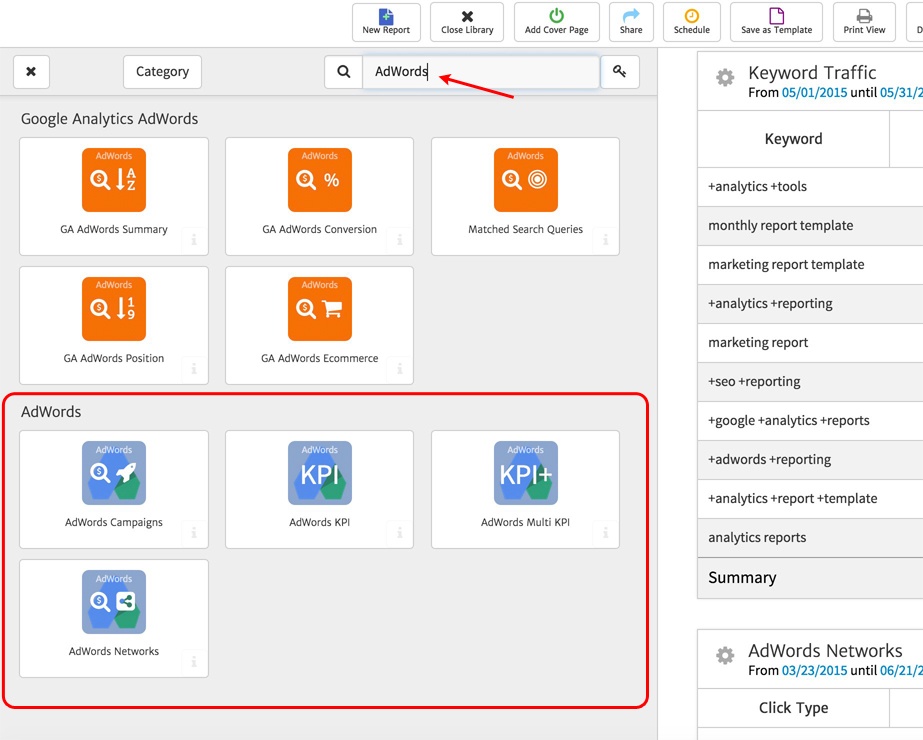Open options menu on AdWords Campaigns tile

pos(194,534)
